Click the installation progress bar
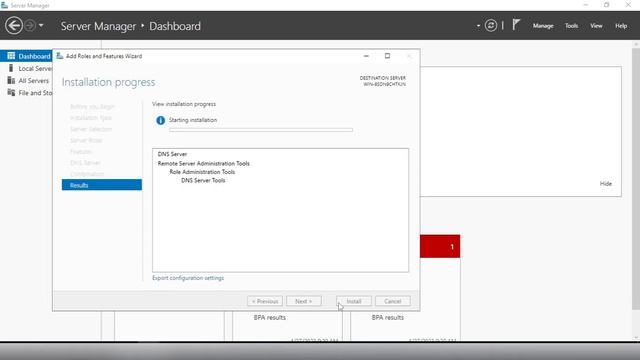The image size is (640, 360). (261, 130)
